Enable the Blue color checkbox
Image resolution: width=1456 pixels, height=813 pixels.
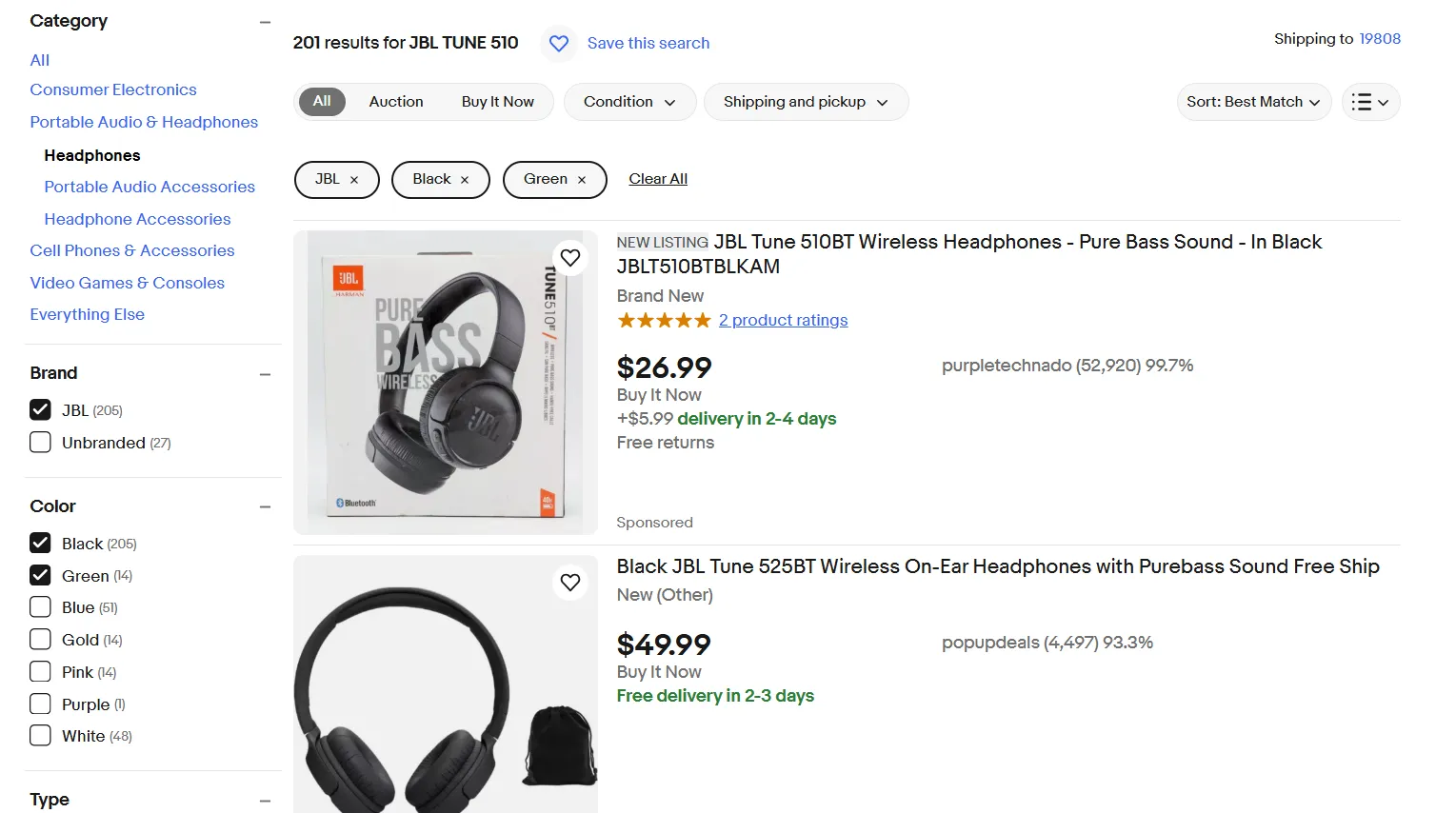[40, 607]
